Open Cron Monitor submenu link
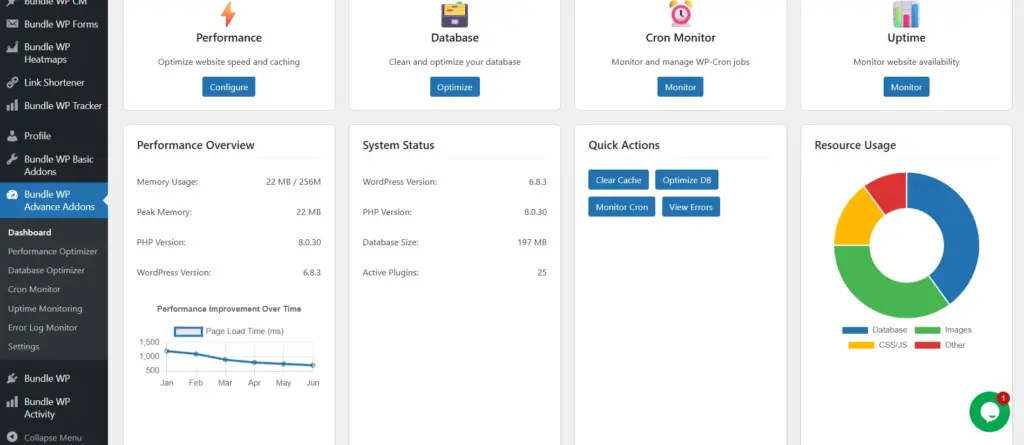The width and height of the screenshot is (1024, 445). click(x=34, y=289)
